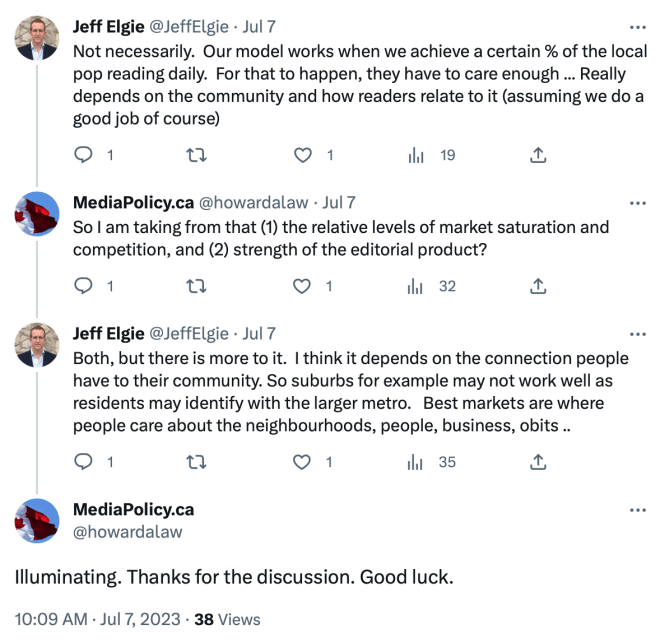The height and width of the screenshot is (643, 660).
Task: Click Jeff Elgie's avatar on the third tweet
Action: (x=37, y=345)
